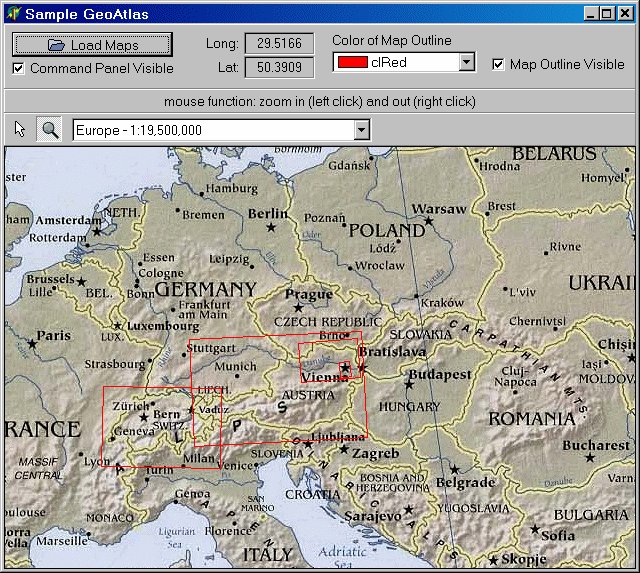Toggle the Command Panel Visible checkbox
The image size is (640, 573).
[19, 69]
